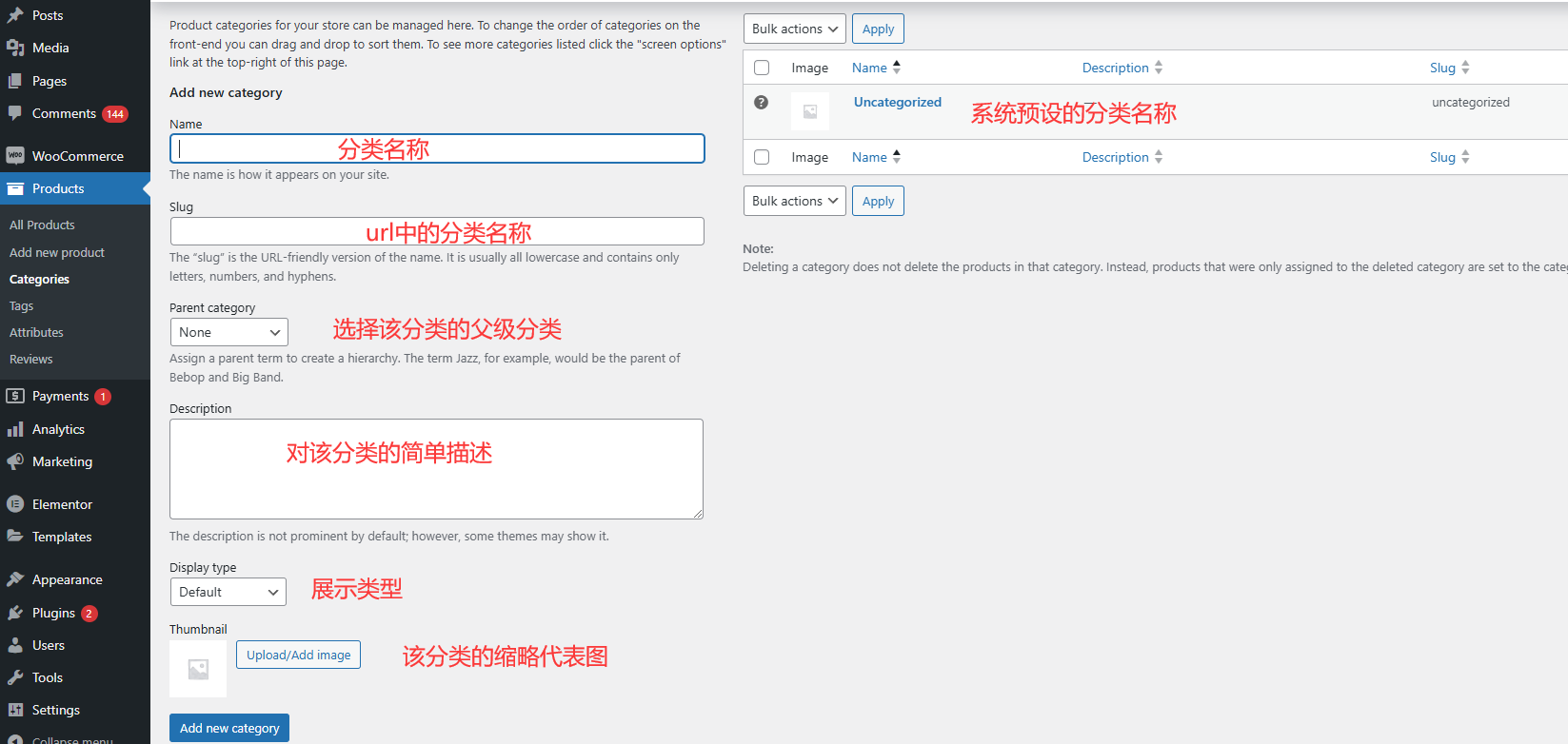
Task: Click the comments 144 count badge
Action: (115, 114)
